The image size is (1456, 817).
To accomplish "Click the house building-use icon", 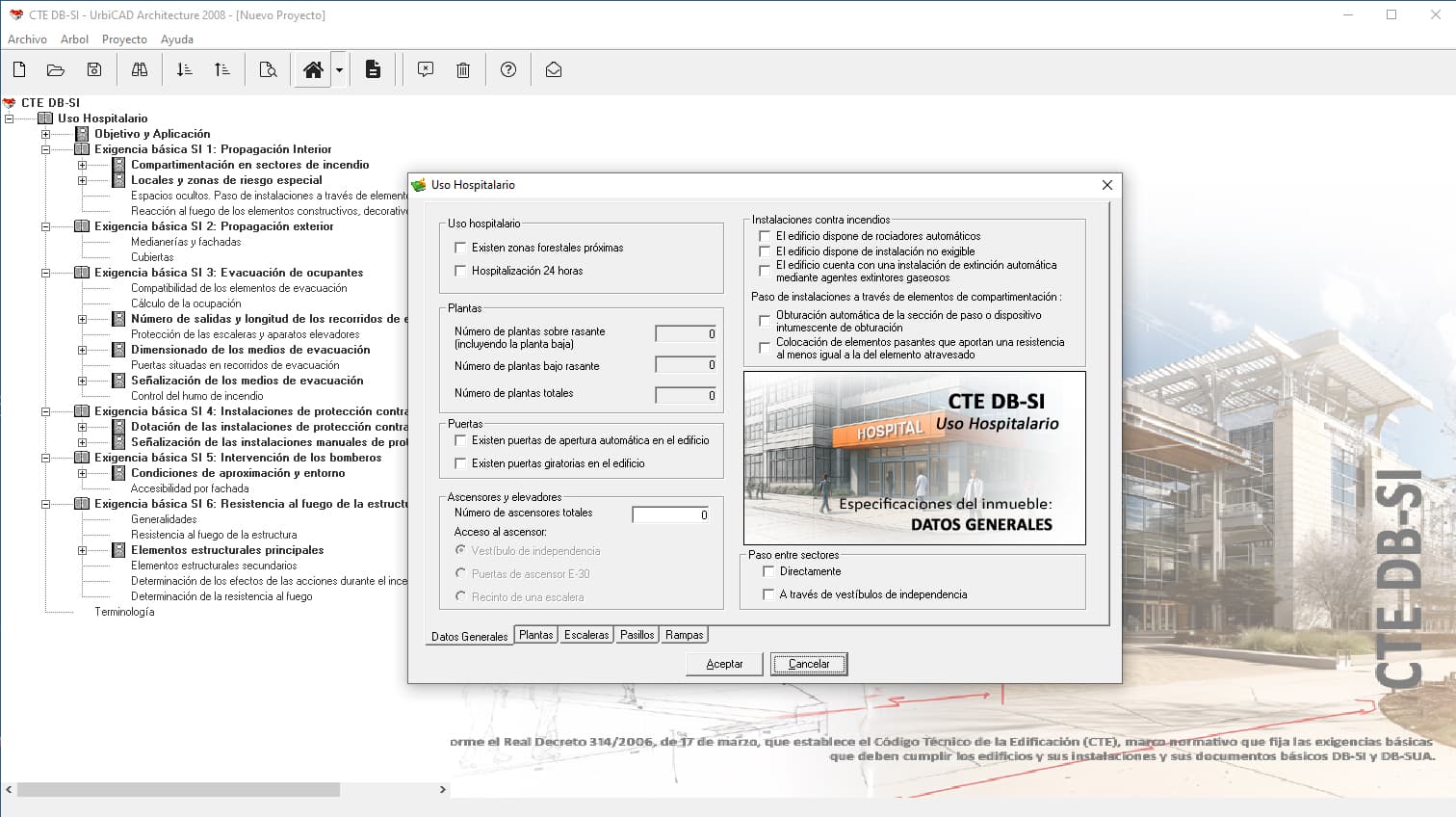I will 313,69.
